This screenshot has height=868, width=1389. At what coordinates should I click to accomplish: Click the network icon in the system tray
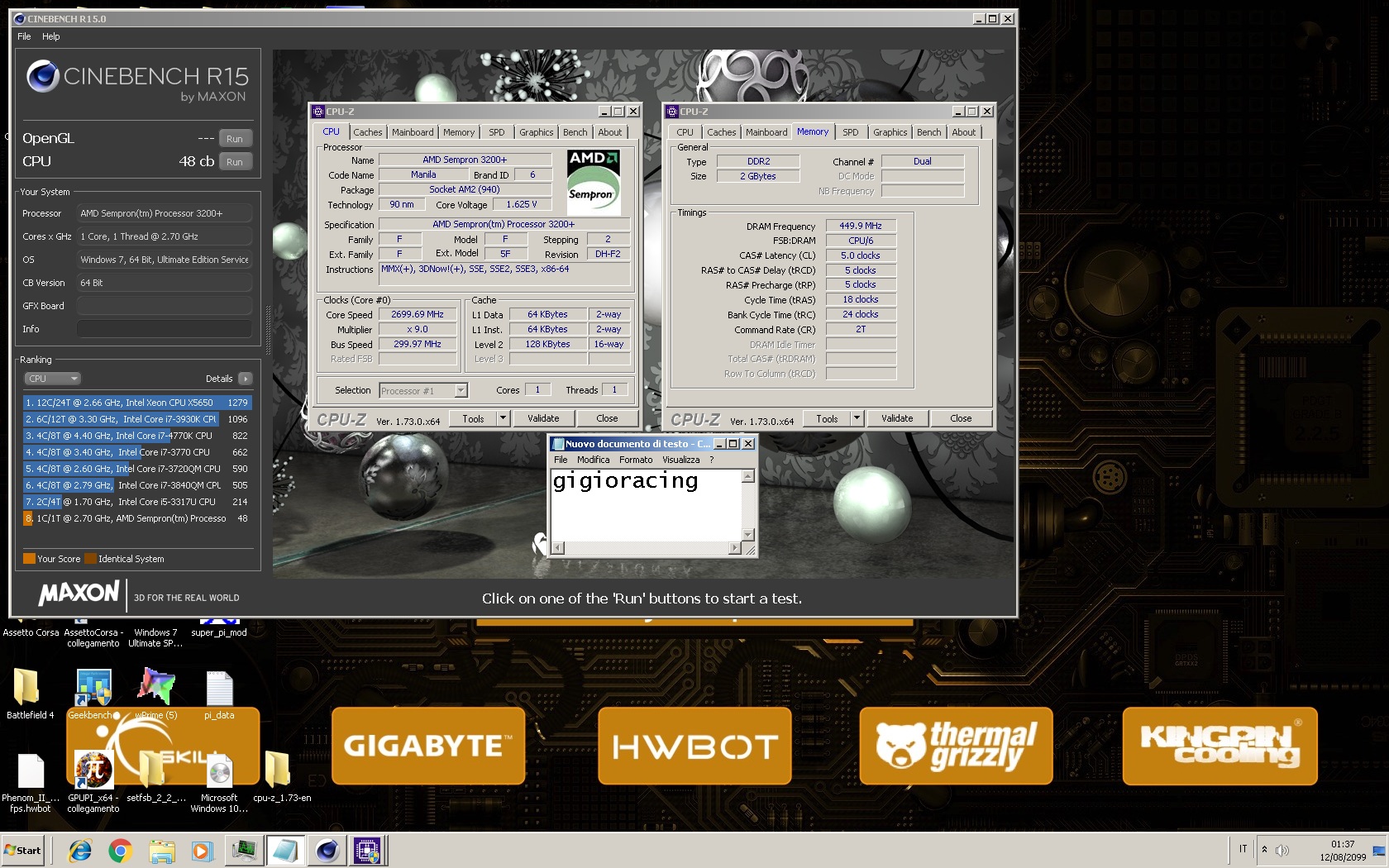point(1378,851)
